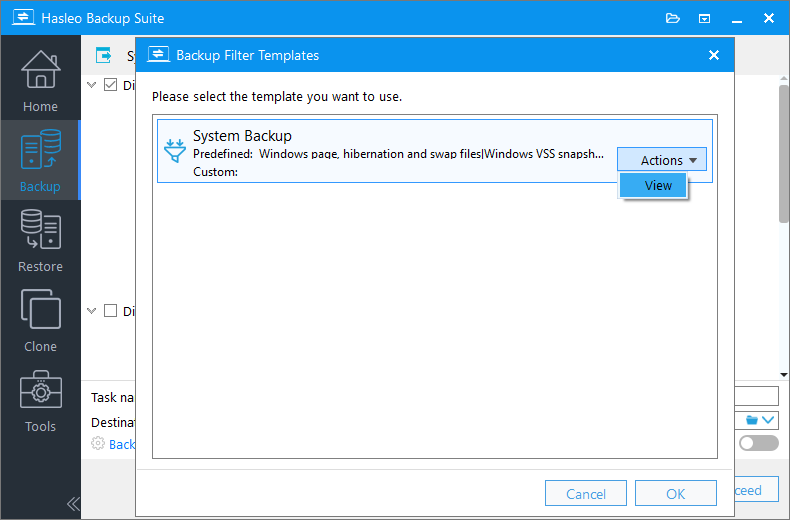Browse destination with folder icon
790x520 pixels.
pyautogui.click(x=751, y=420)
